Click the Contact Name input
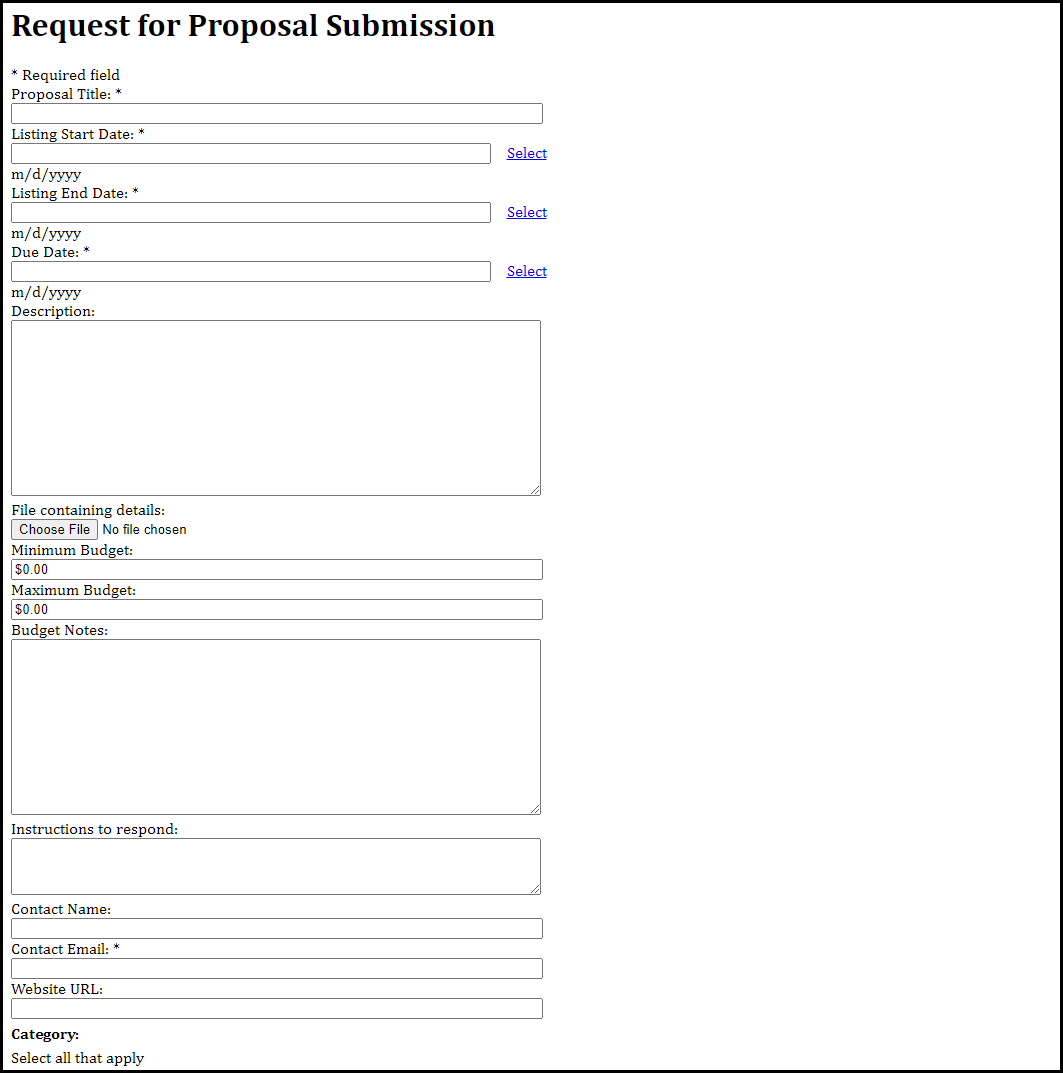1063x1073 pixels. [x=276, y=929]
